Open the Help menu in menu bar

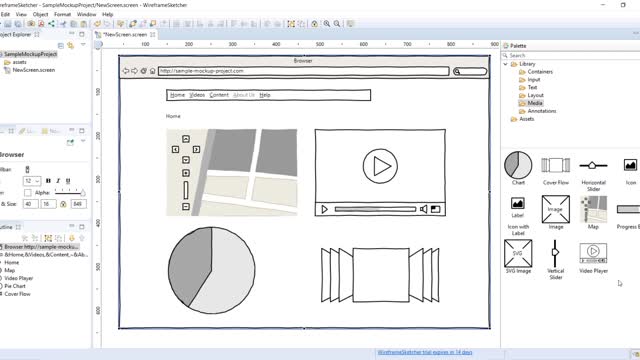[x=107, y=14]
